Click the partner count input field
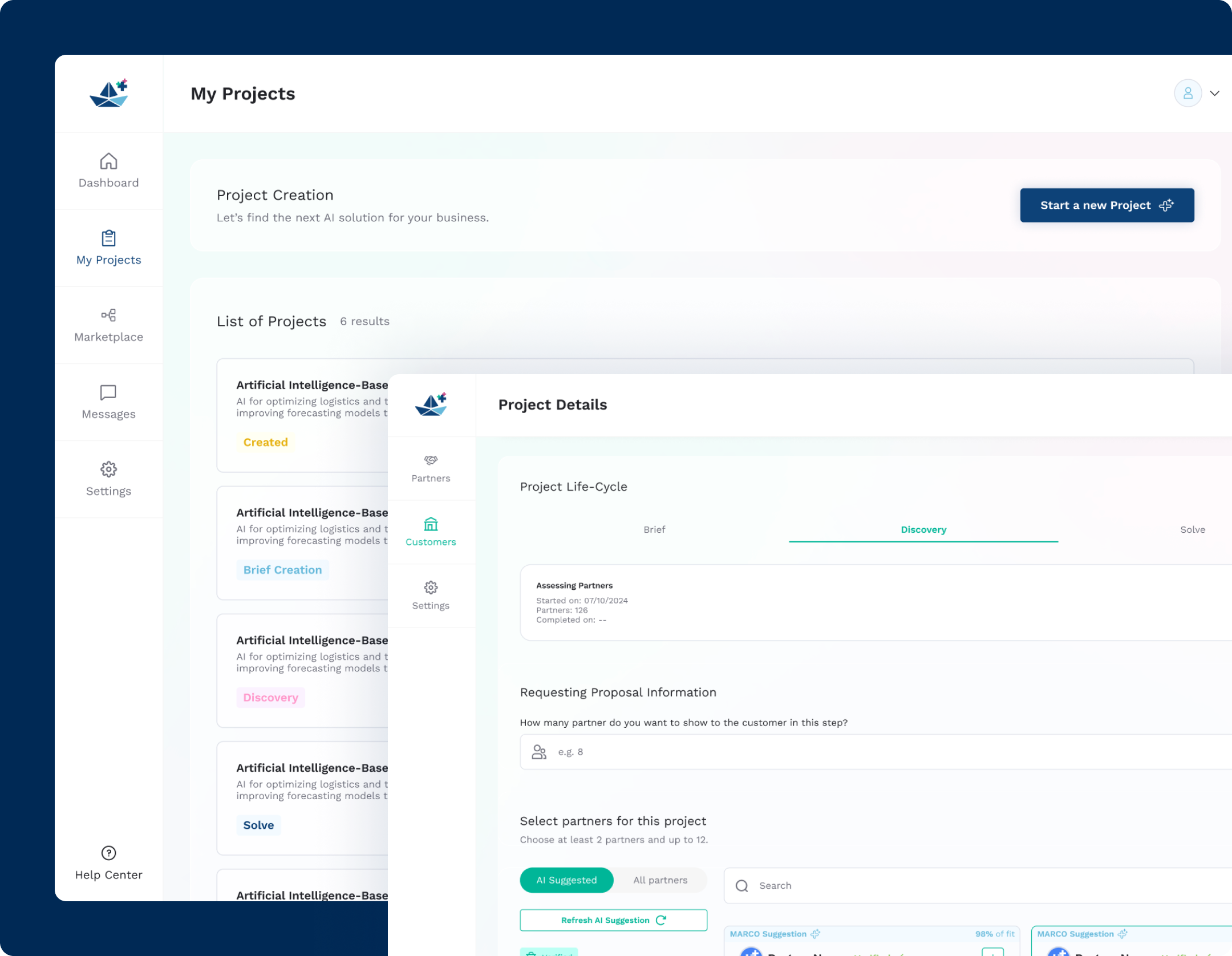Image resolution: width=1232 pixels, height=956 pixels. [876, 752]
